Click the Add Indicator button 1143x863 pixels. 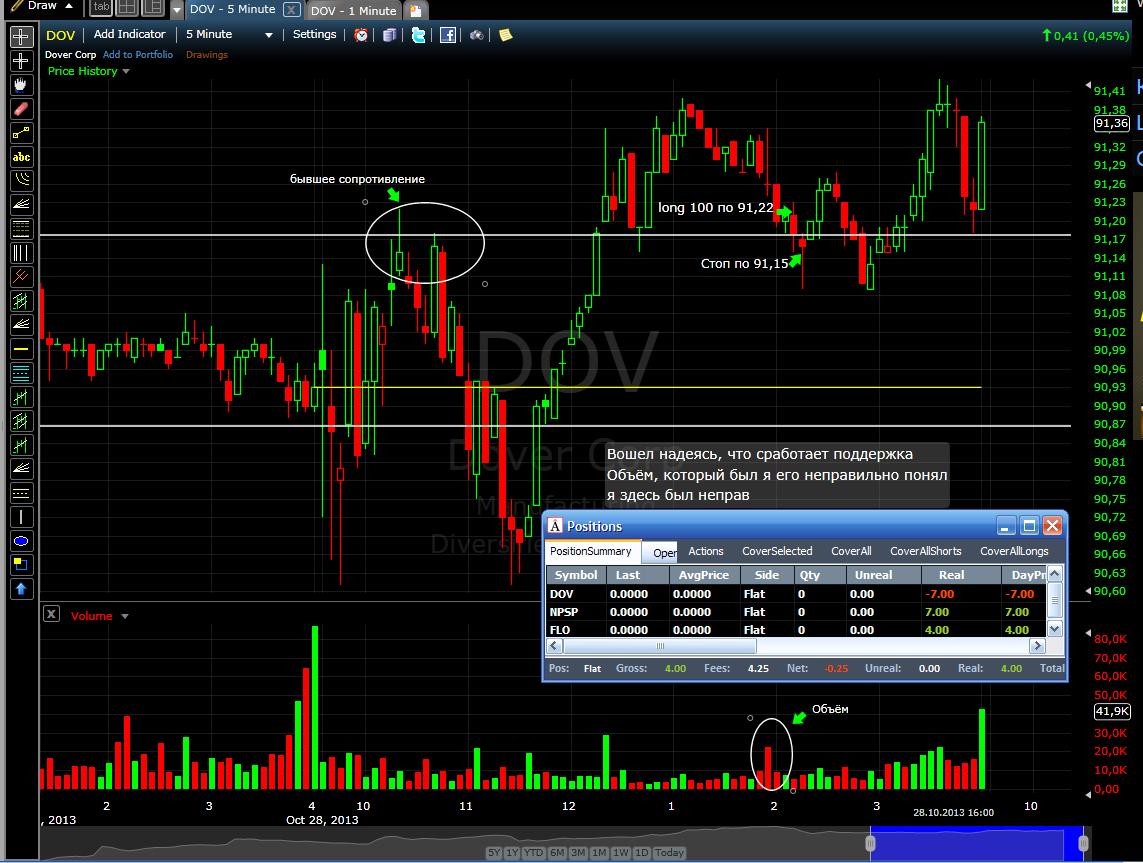pyautogui.click(x=130, y=34)
